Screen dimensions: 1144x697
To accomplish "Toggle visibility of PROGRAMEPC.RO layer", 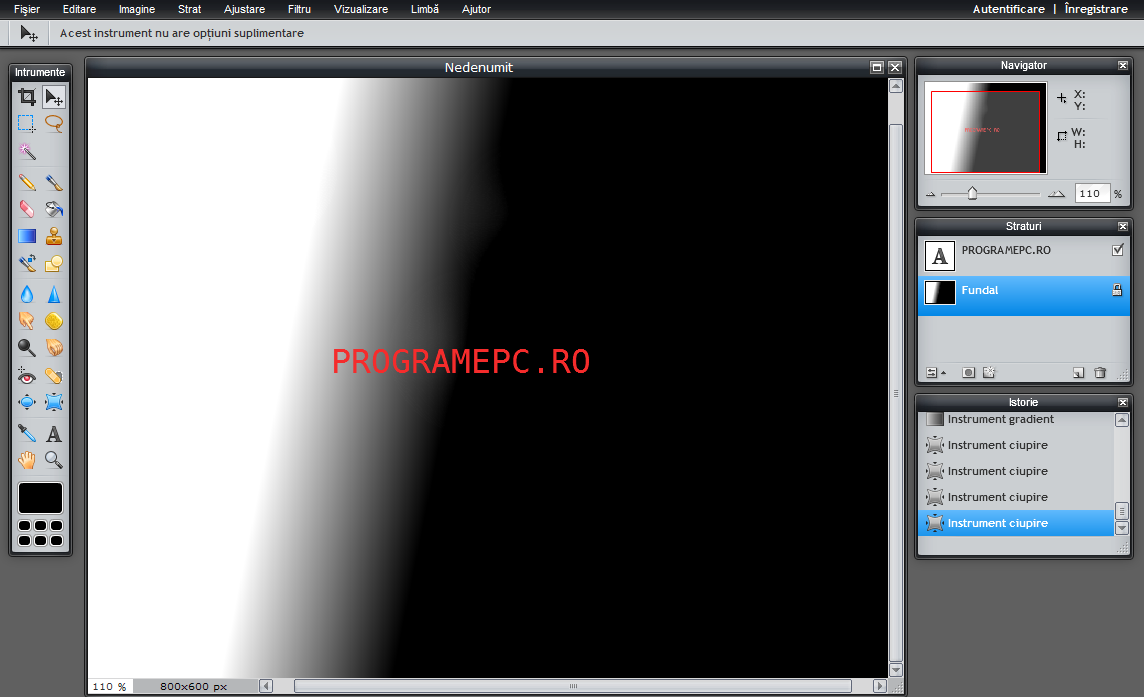I will (x=1117, y=250).
